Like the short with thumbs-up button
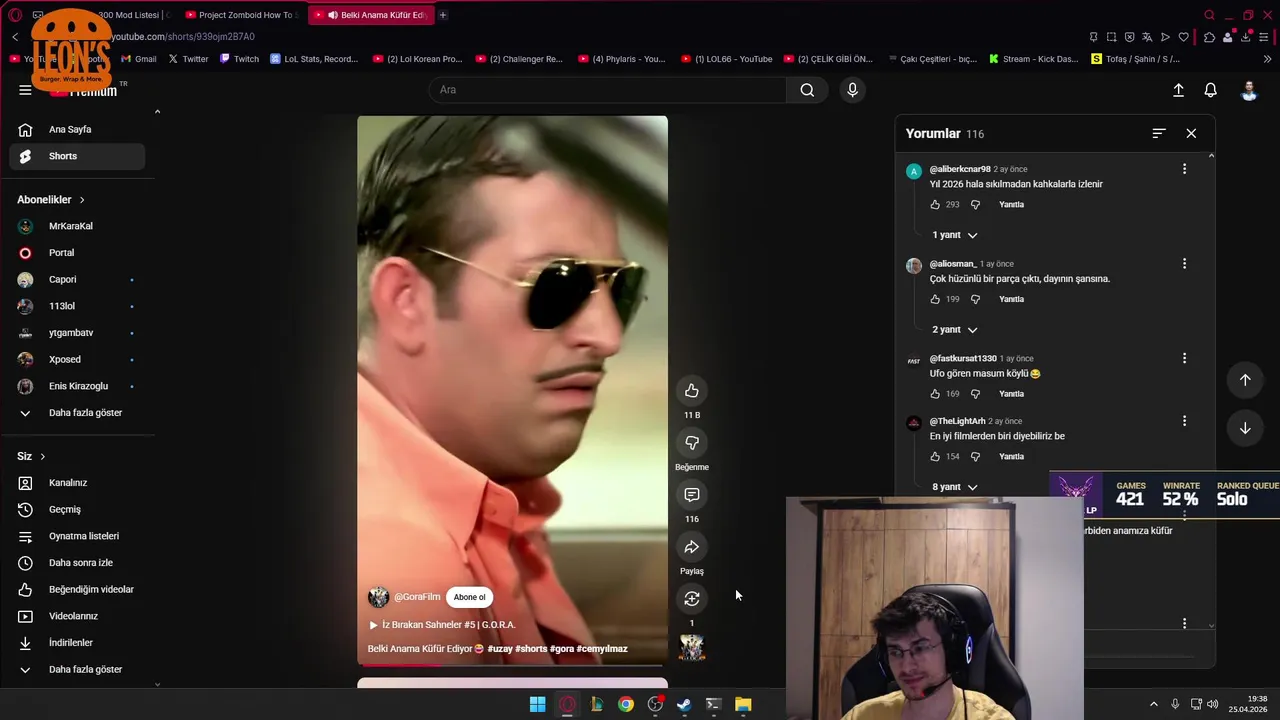 click(692, 390)
